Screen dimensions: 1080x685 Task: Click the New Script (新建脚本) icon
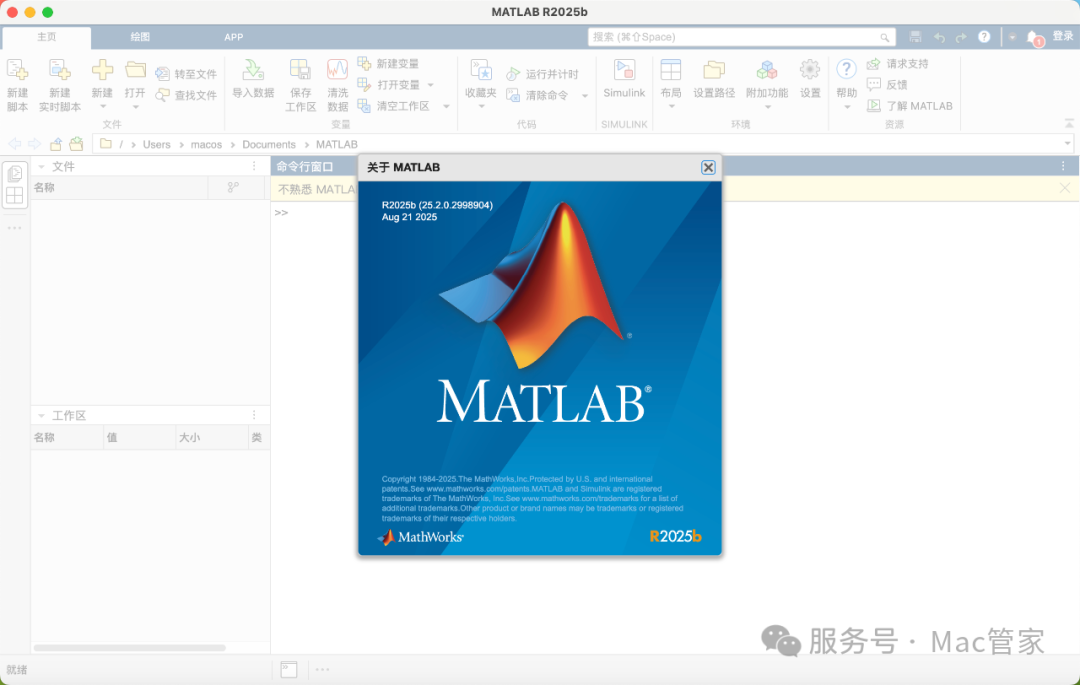17,70
